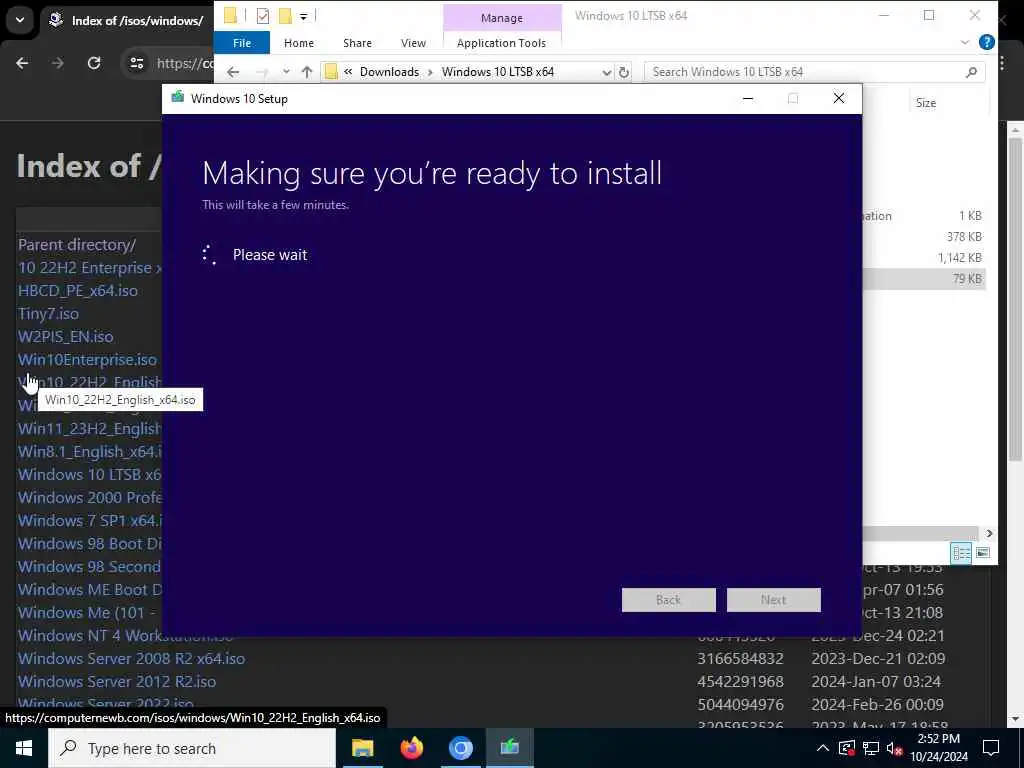Open the Application Tools tab
The image size is (1024, 768).
[x=501, y=43]
